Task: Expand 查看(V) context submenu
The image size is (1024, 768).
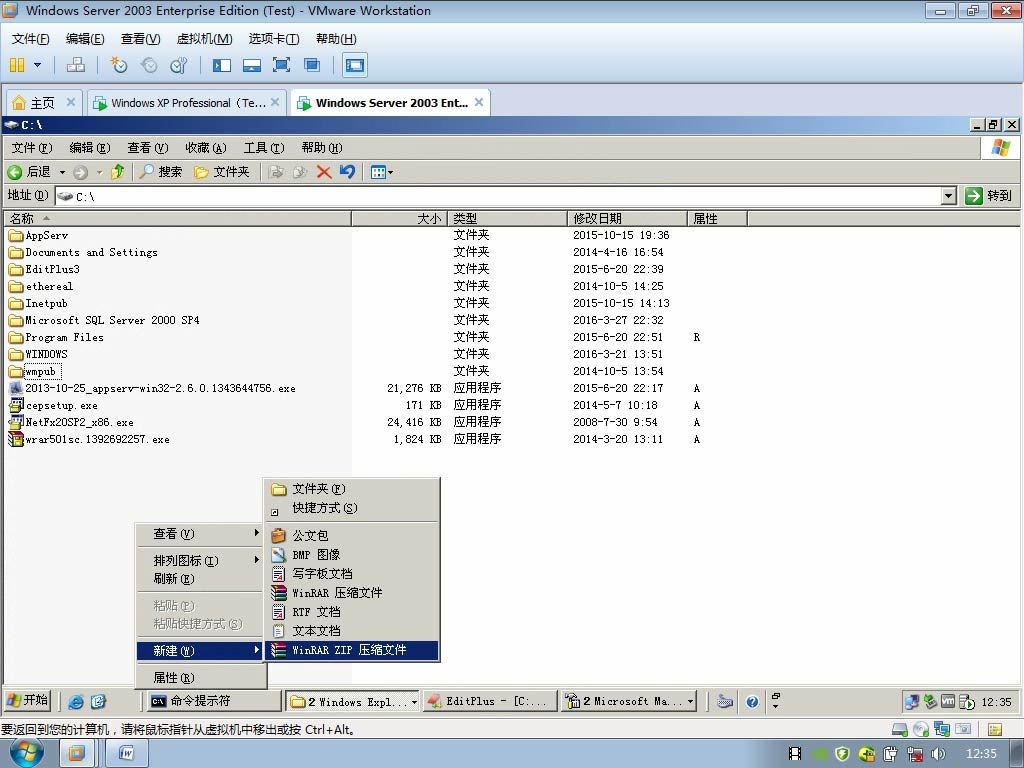Action: pyautogui.click(x=200, y=534)
